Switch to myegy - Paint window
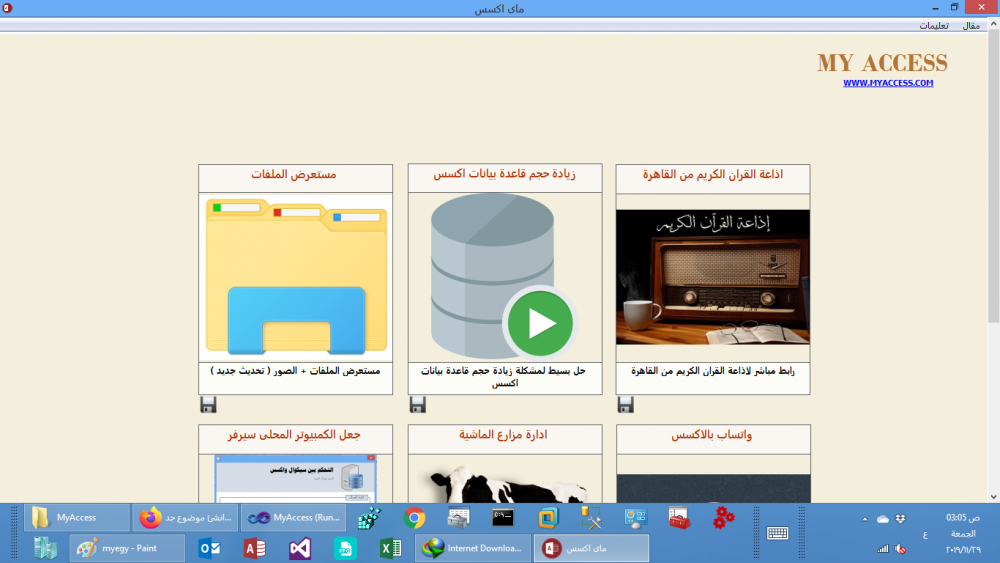1000x563 pixels. coord(127,548)
